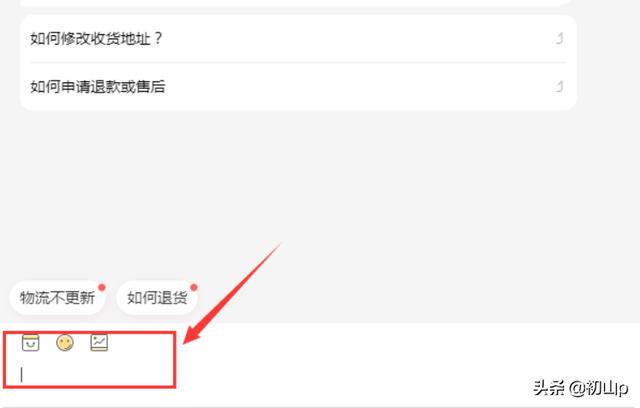Click divider between the two FAQ questions
640x408 pixels.
tap(298, 63)
